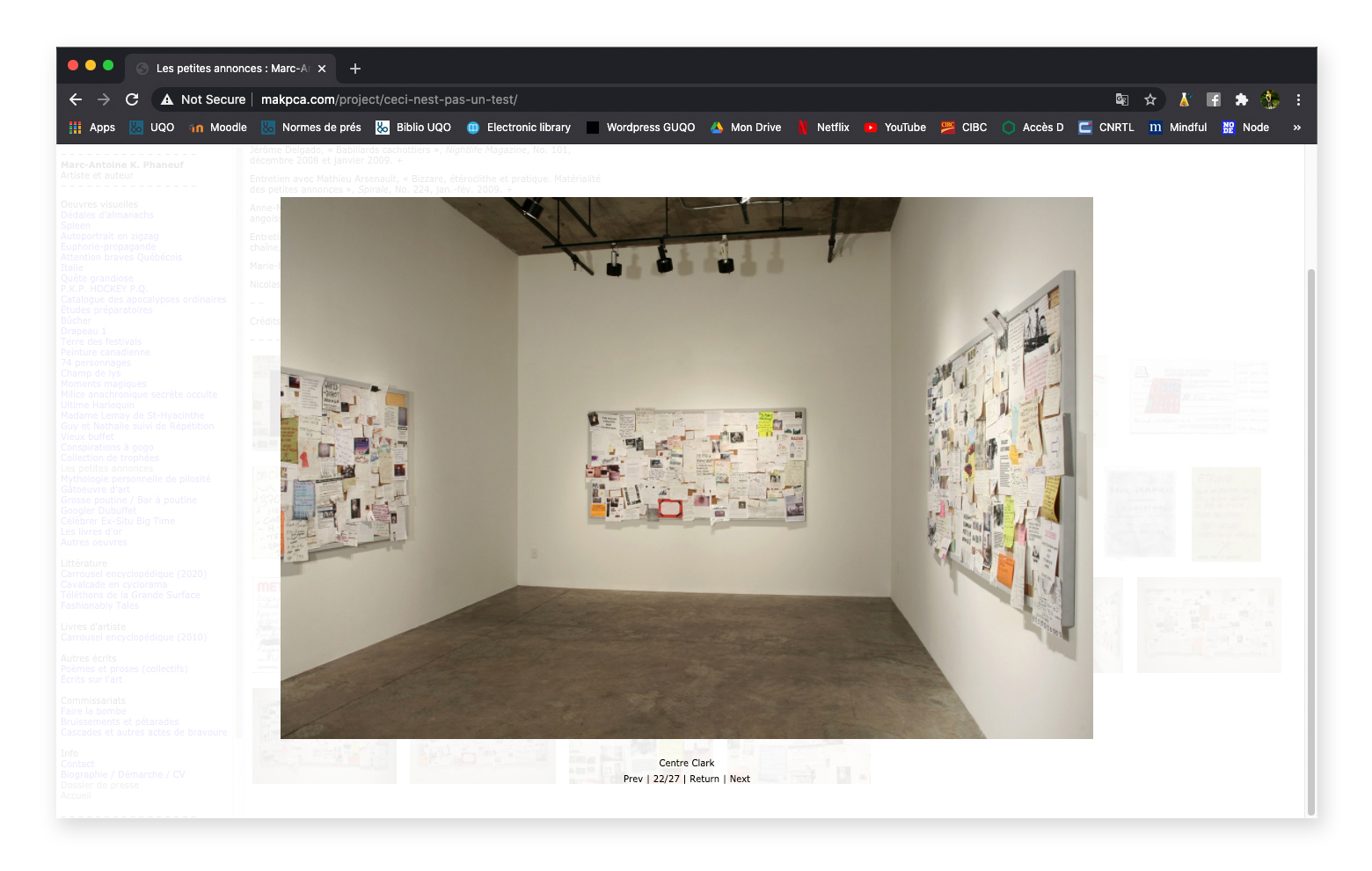The height and width of the screenshot is (871, 1372).
Task: Select the Les petites annonces tab
Action: (x=230, y=69)
